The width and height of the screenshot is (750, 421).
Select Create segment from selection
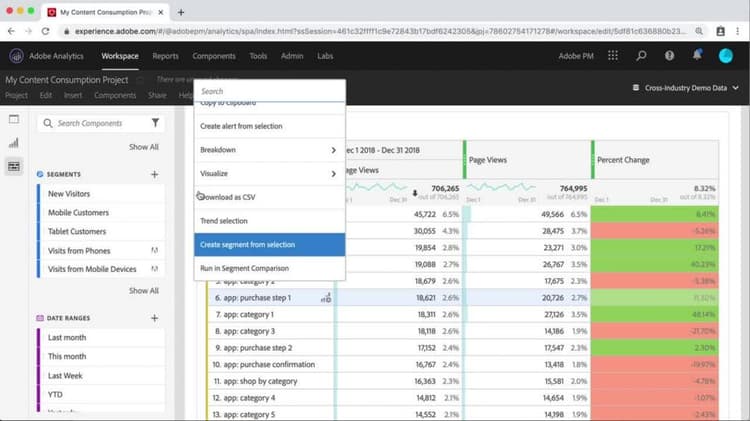point(269,244)
